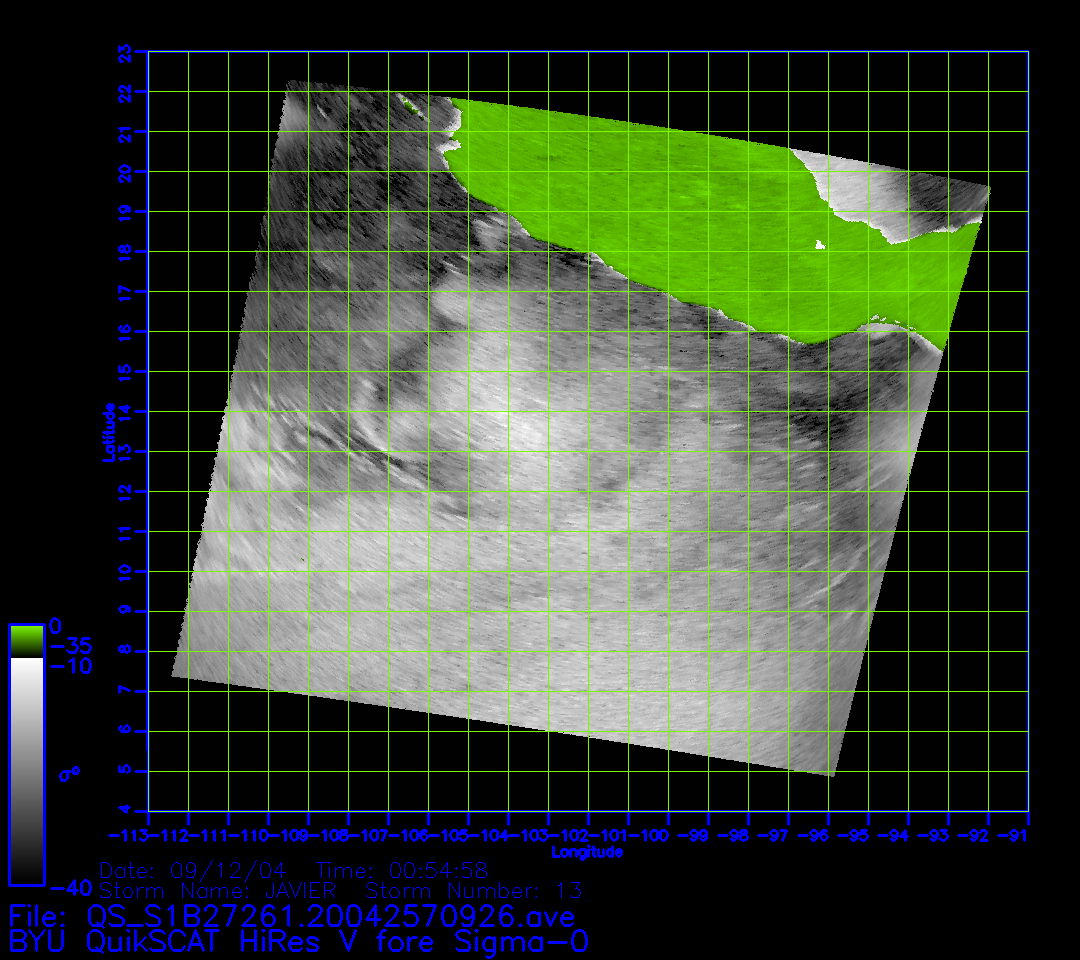Click the BYU QuikSCAT HiRes title line
Image resolution: width=1080 pixels, height=960 pixels.
click(x=298, y=941)
